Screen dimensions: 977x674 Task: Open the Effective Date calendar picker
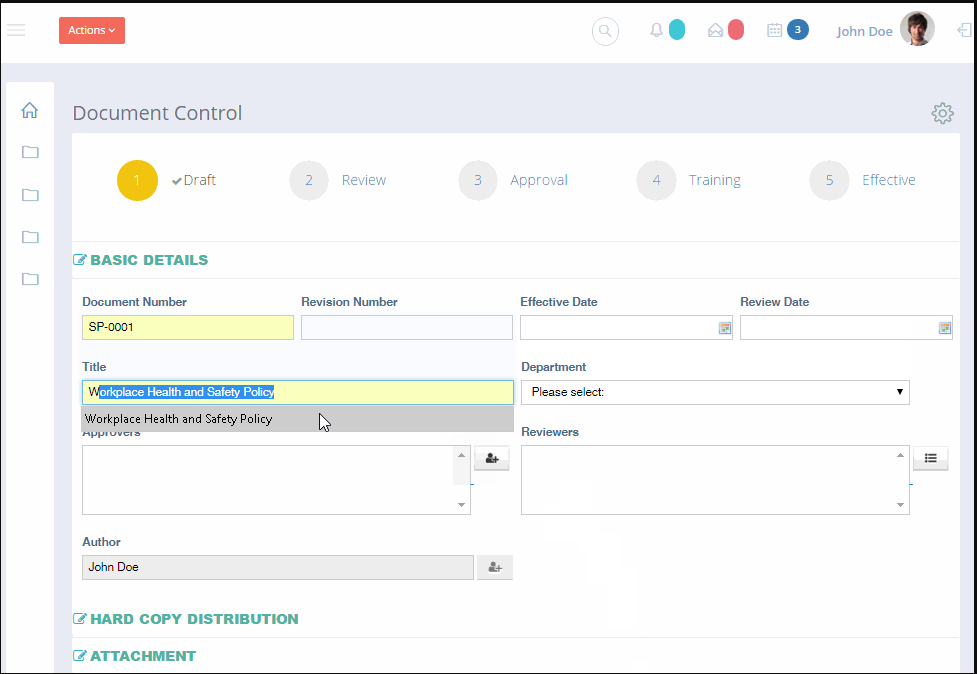tap(725, 328)
